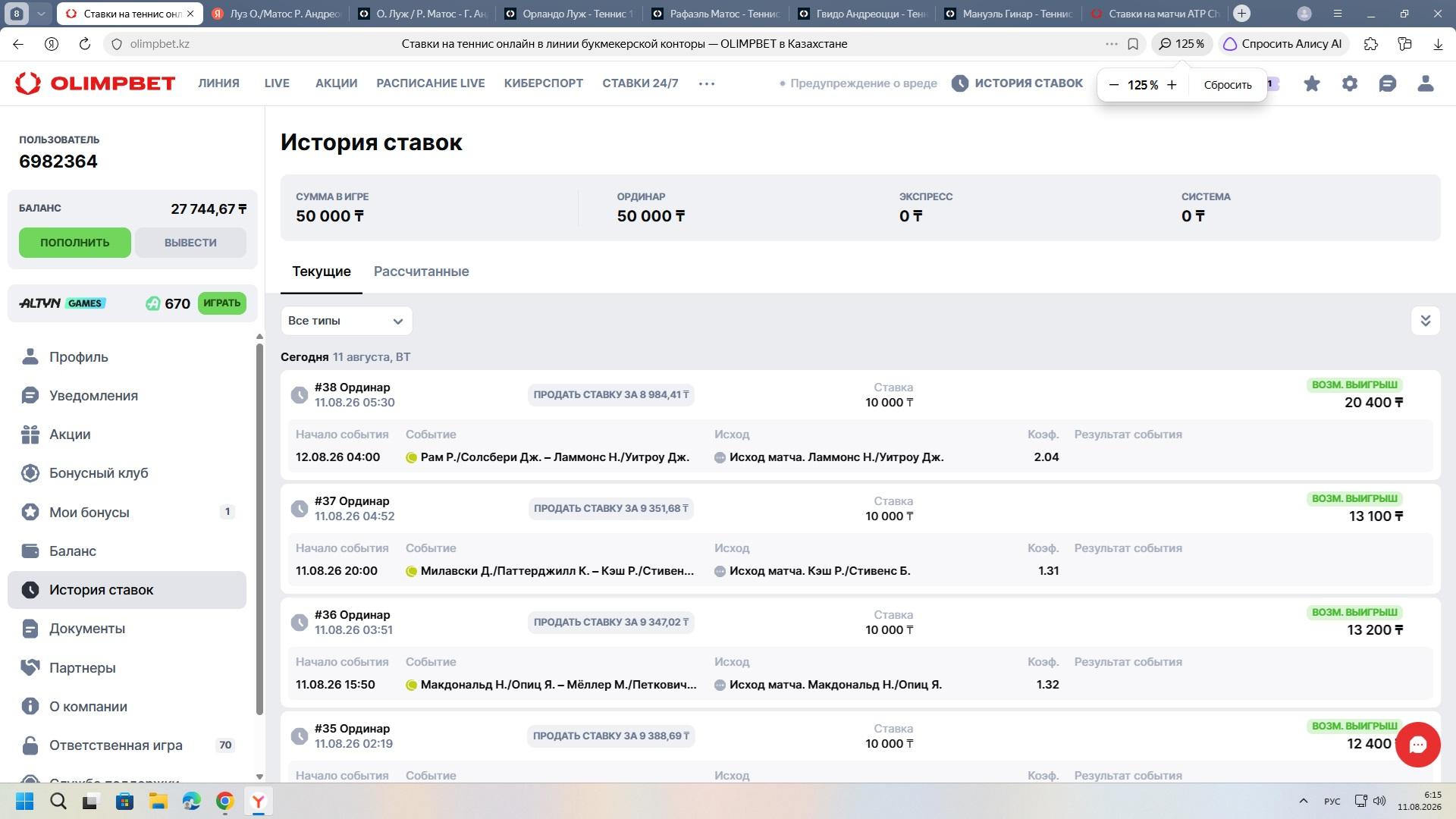Click Сбросить to reset zoom
This screenshot has height=819, width=1456.
tap(1228, 85)
